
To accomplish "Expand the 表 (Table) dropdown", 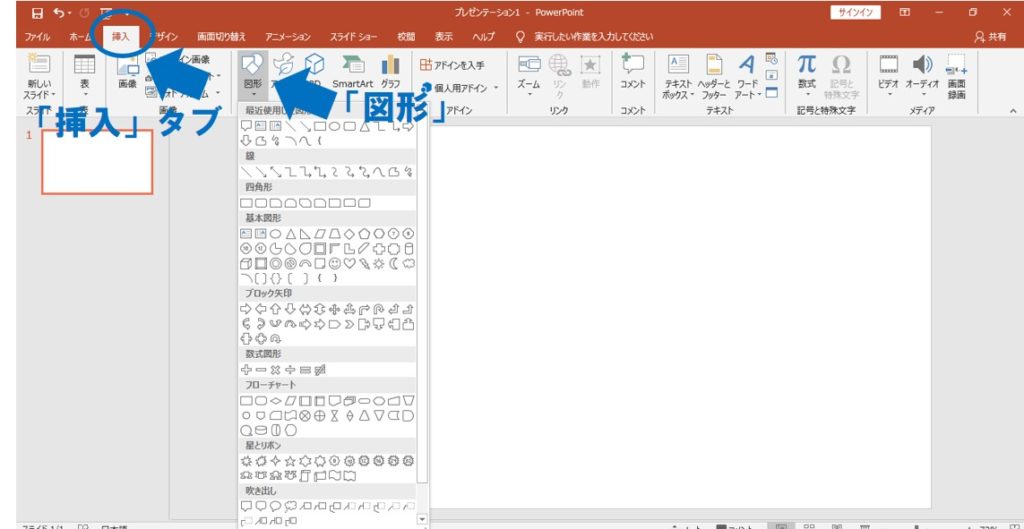I will pos(84,75).
